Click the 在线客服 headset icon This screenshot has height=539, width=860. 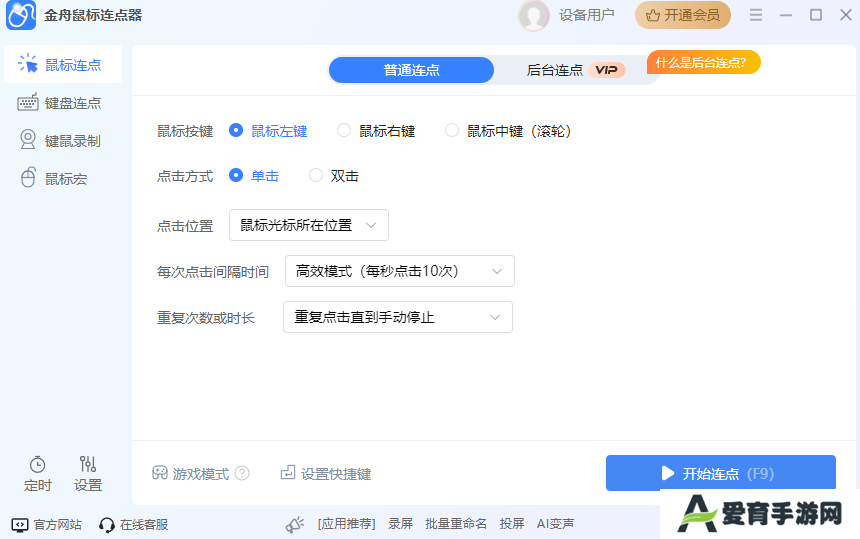pyautogui.click(x=106, y=525)
